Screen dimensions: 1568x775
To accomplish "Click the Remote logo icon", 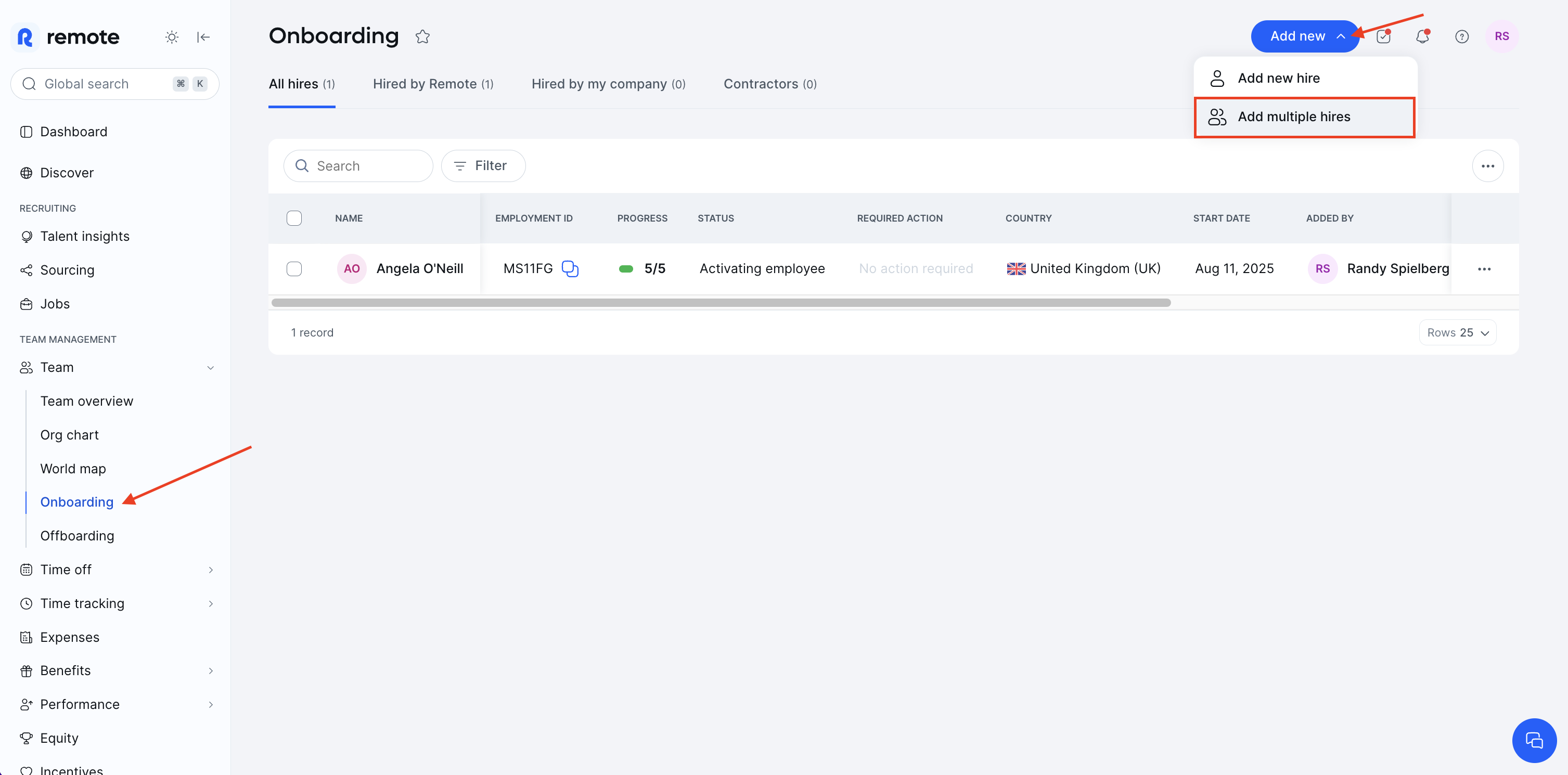I will coord(25,37).
